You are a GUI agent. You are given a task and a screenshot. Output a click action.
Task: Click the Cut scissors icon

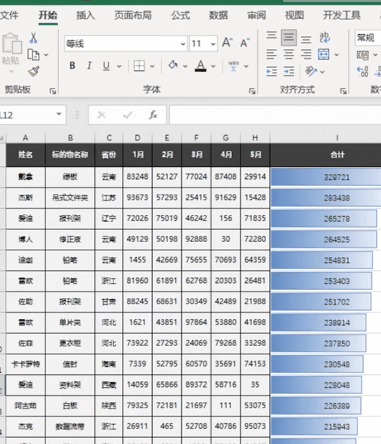tap(33, 38)
